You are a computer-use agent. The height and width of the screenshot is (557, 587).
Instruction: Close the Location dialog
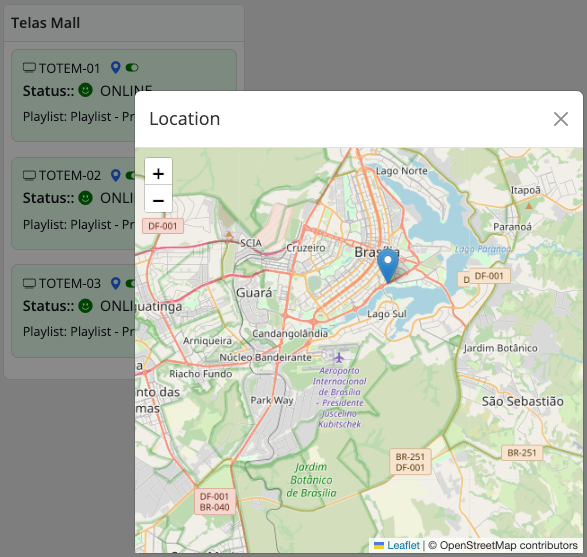(560, 119)
